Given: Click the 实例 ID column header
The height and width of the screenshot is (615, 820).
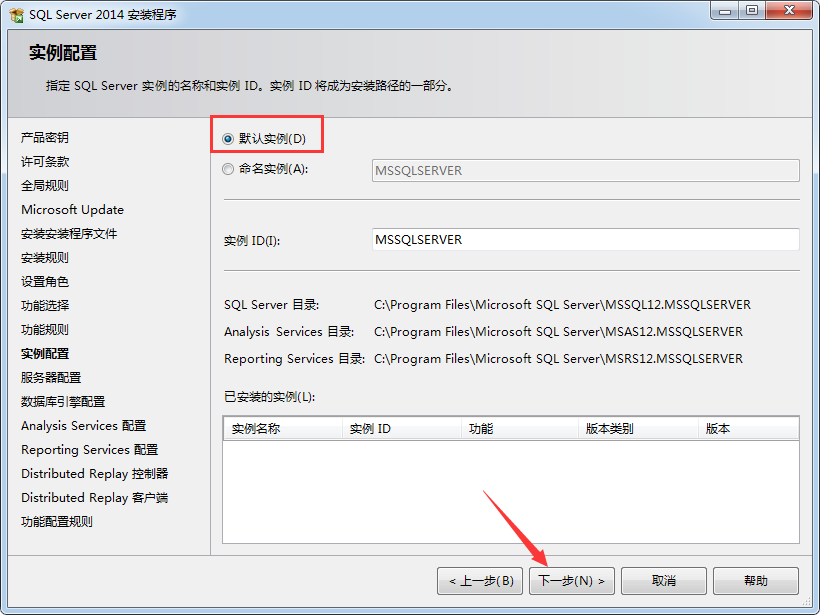Looking at the screenshot, I should click(x=402, y=429).
